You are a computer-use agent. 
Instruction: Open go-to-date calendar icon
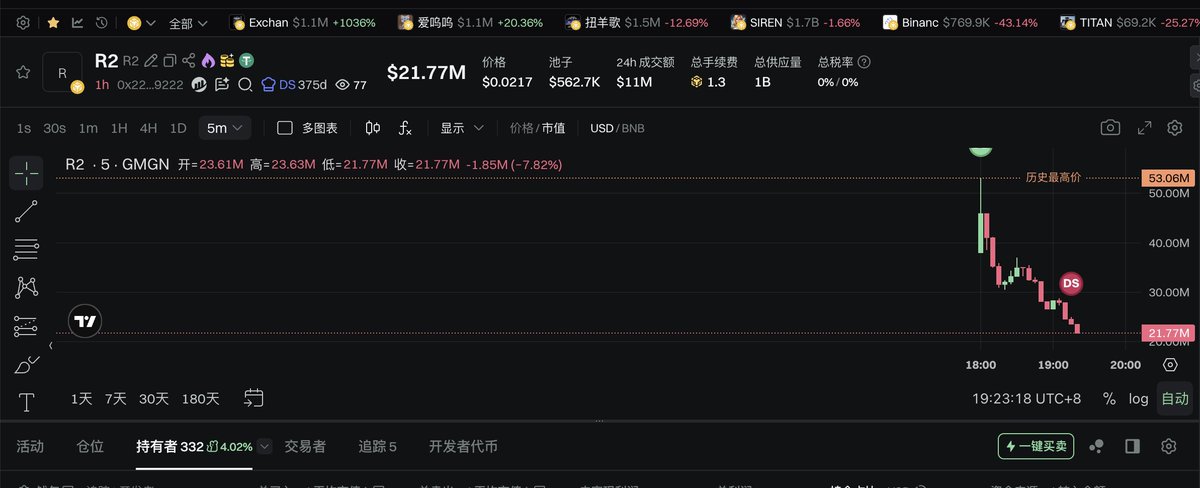[254, 398]
